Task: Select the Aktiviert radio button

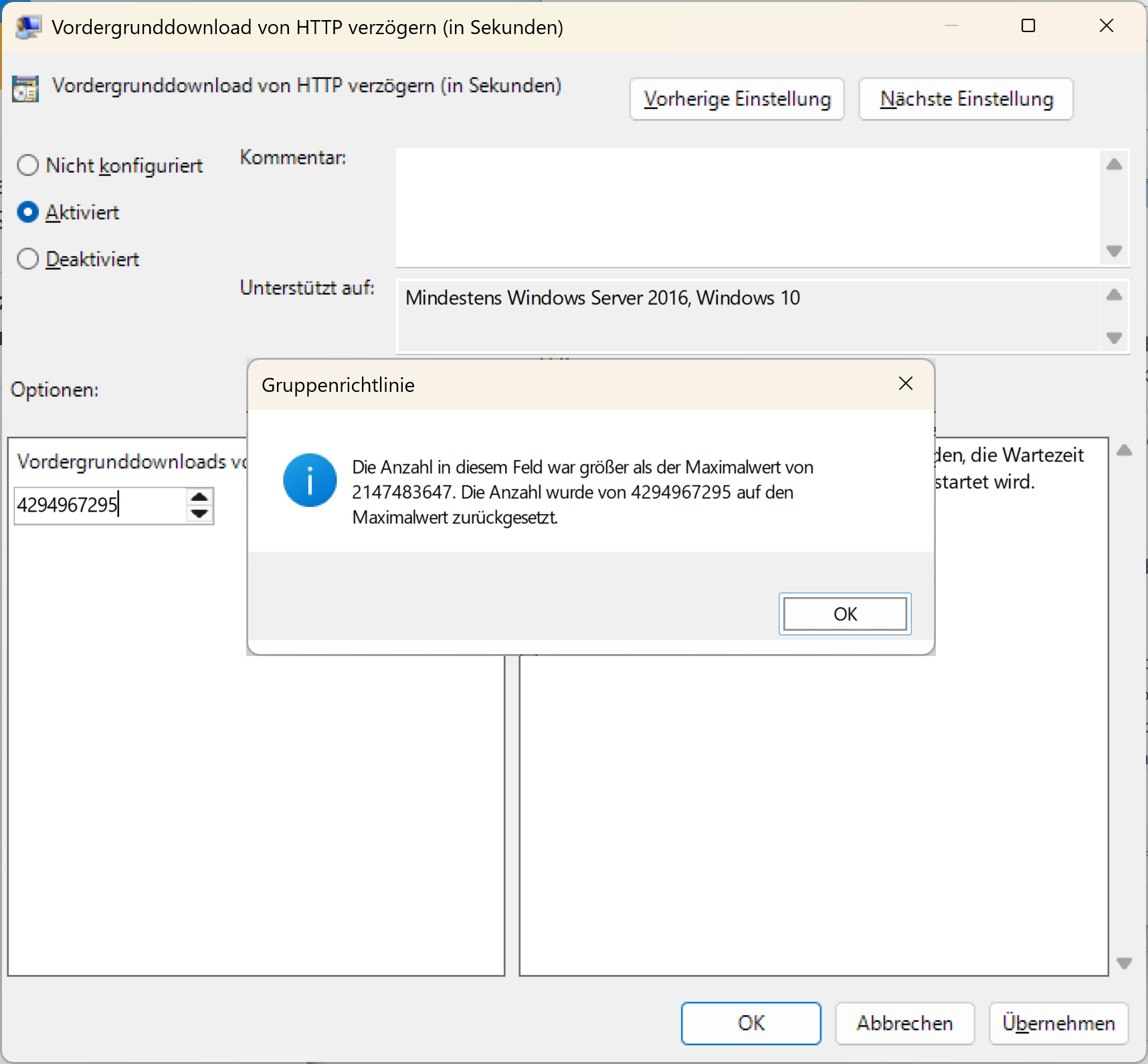Action: 27,212
